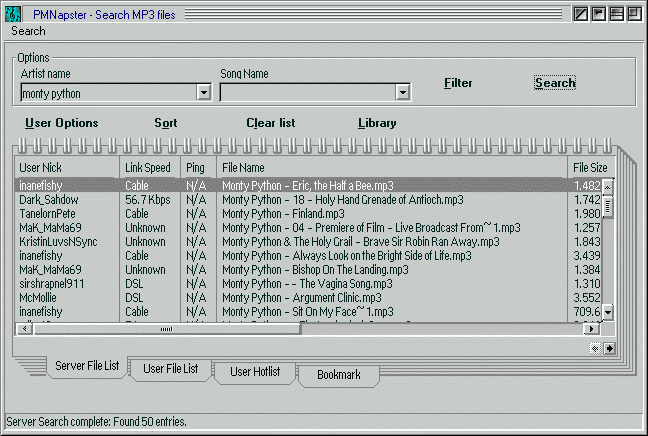Click the minimize window title bar icon

click(598, 14)
